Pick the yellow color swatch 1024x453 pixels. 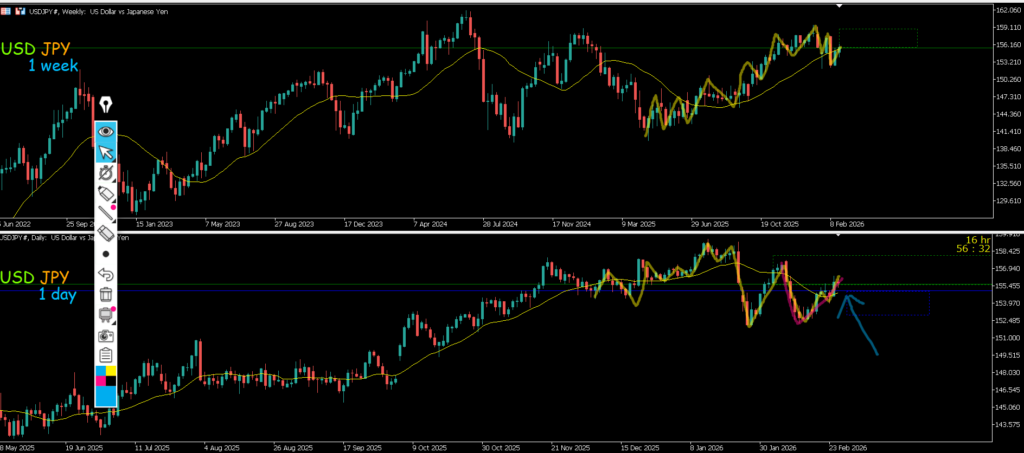coord(111,372)
